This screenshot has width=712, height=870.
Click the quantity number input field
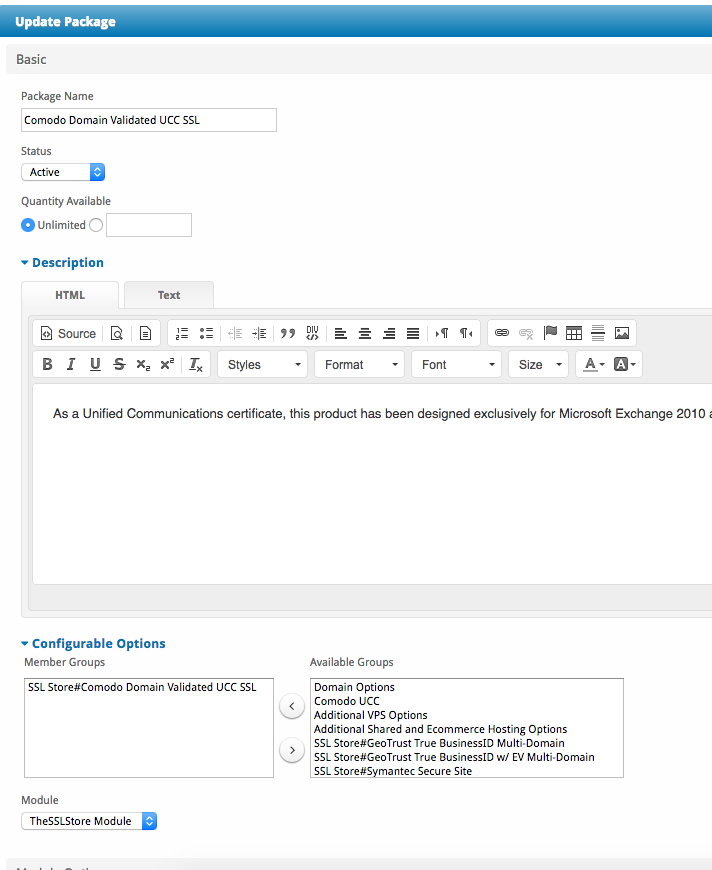149,225
